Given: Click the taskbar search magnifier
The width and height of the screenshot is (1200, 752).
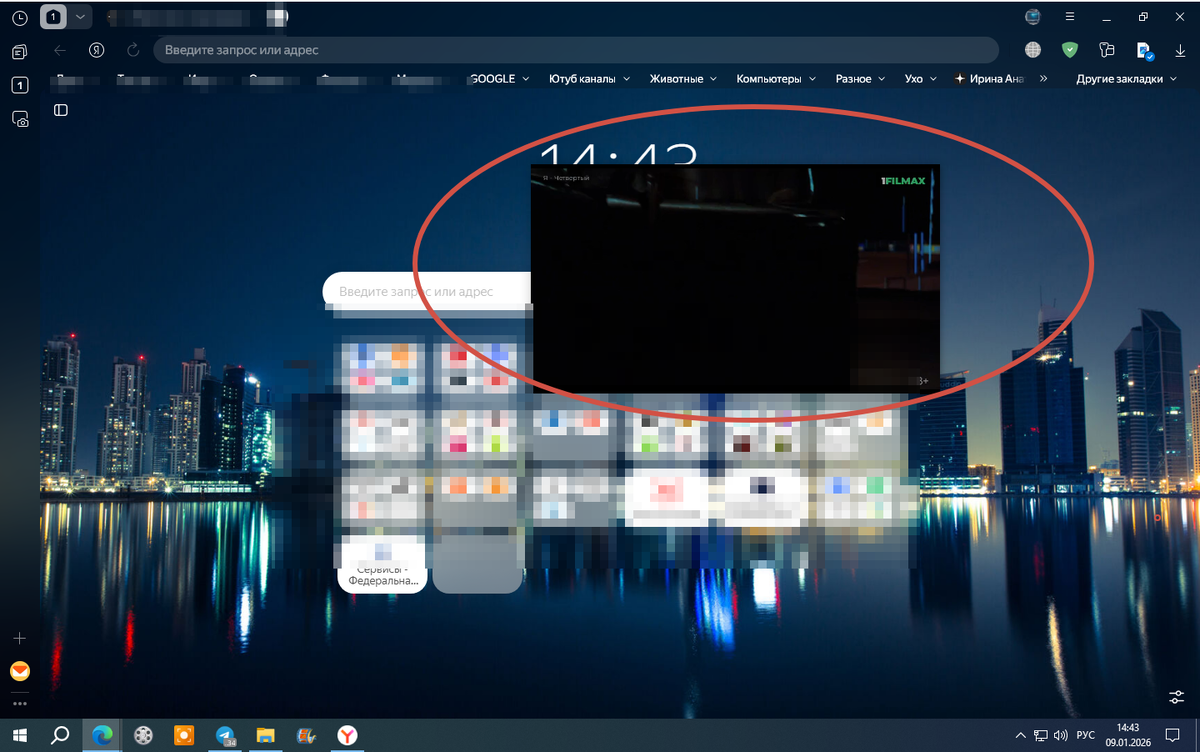Looking at the screenshot, I should pyautogui.click(x=60, y=735).
